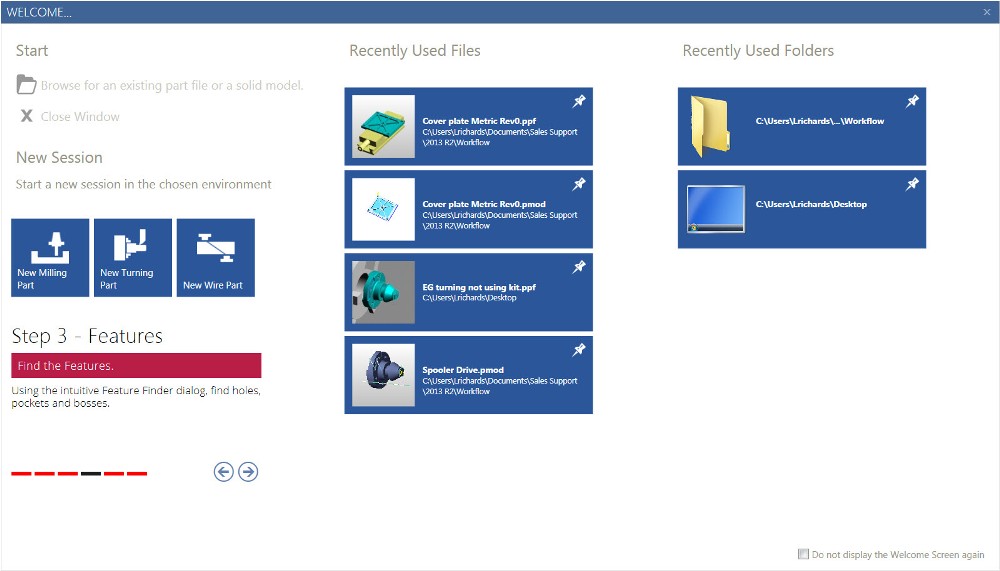The height and width of the screenshot is (571, 1000).
Task: Pin the EG turning not using kit.ppf file
Action: 579,268
